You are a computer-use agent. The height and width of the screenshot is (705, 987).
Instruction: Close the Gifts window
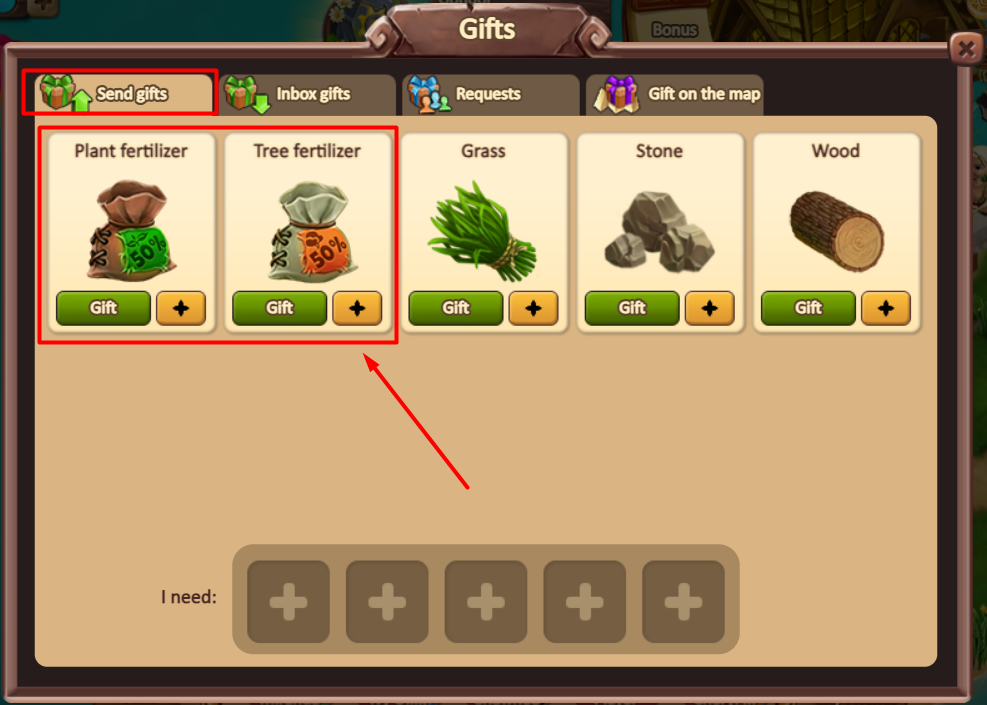coord(966,48)
